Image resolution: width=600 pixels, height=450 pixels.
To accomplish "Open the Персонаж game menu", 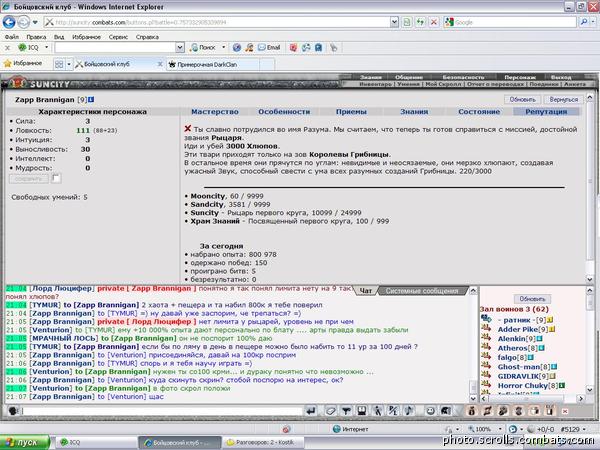I will (x=519, y=77).
